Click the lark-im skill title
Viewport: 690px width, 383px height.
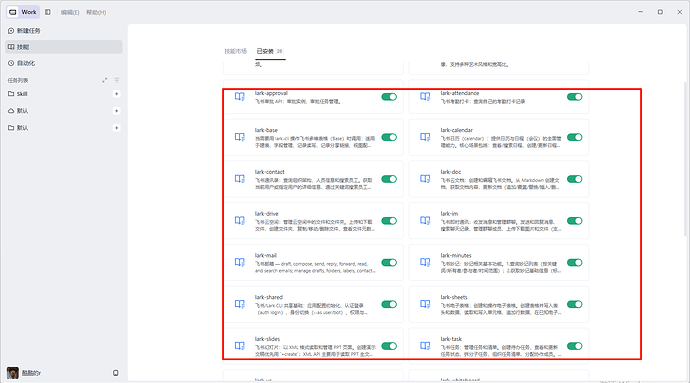coord(449,214)
